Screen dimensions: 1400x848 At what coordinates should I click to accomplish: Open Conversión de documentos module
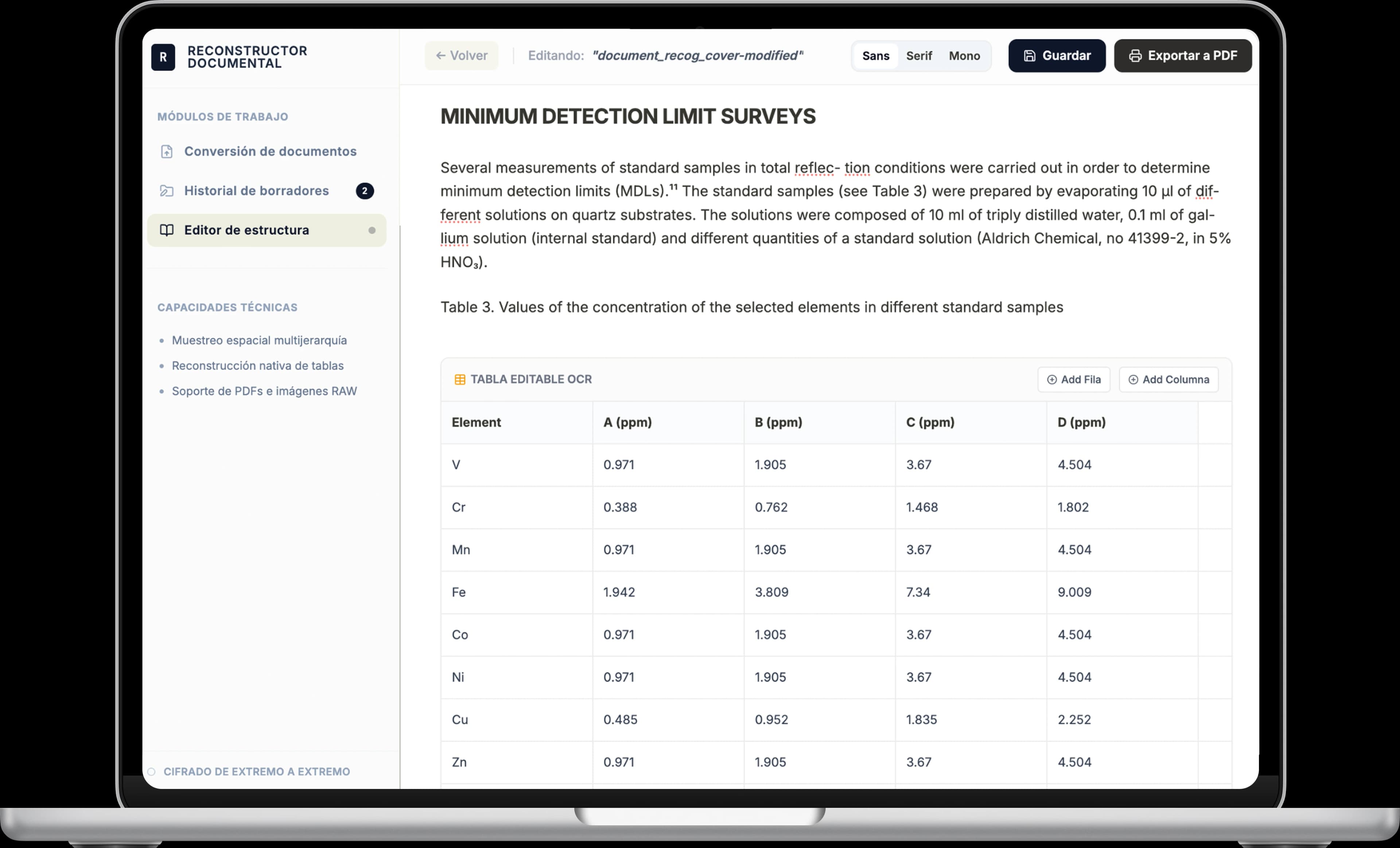(267, 152)
